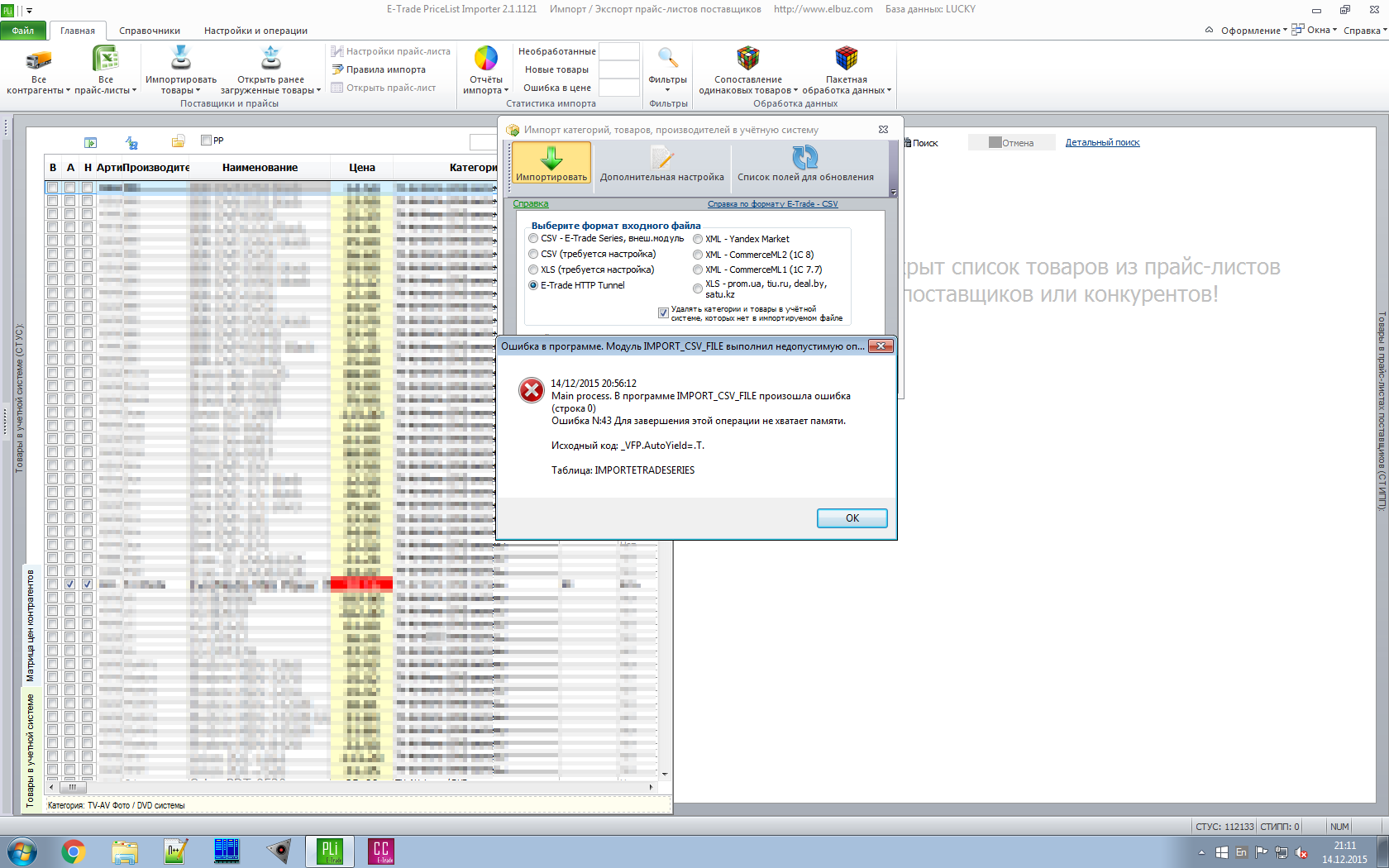Image resolution: width=1389 pixels, height=868 pixels.
Task: Open Матрица цен контрагентов side tab
Action: [x=31, y=625]
